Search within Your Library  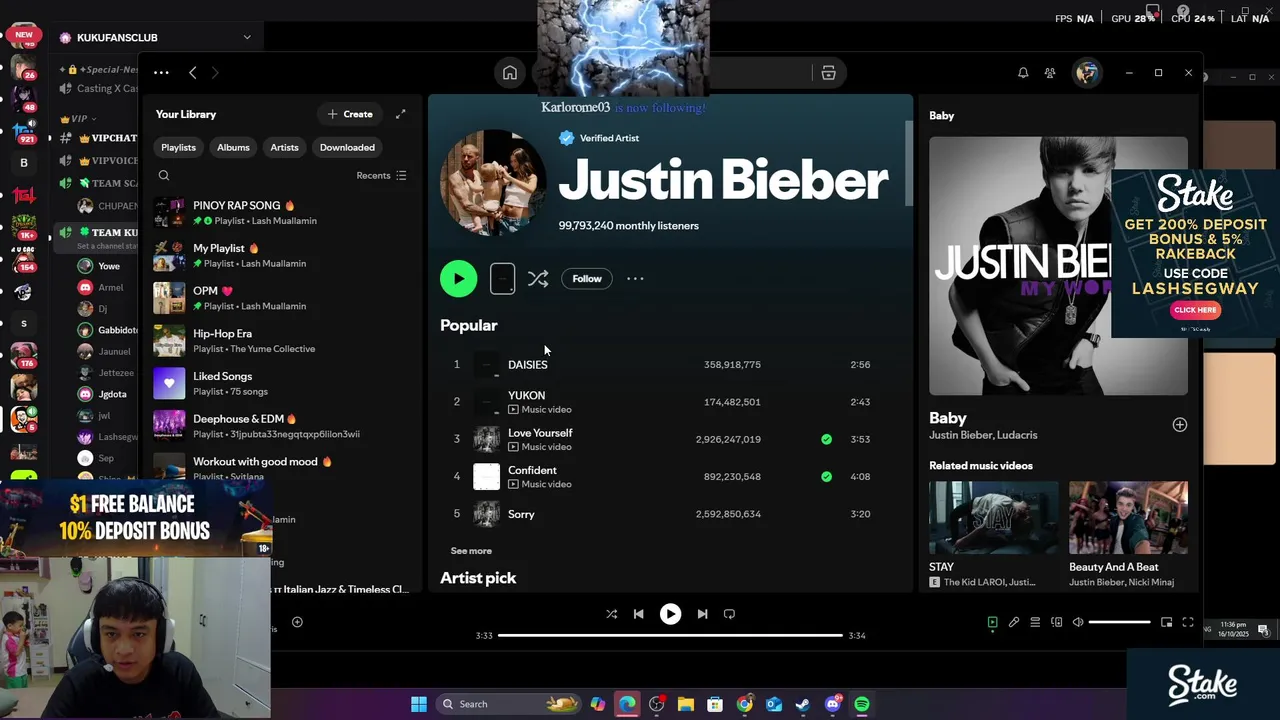pyautogui.click(x=164, y=176)
